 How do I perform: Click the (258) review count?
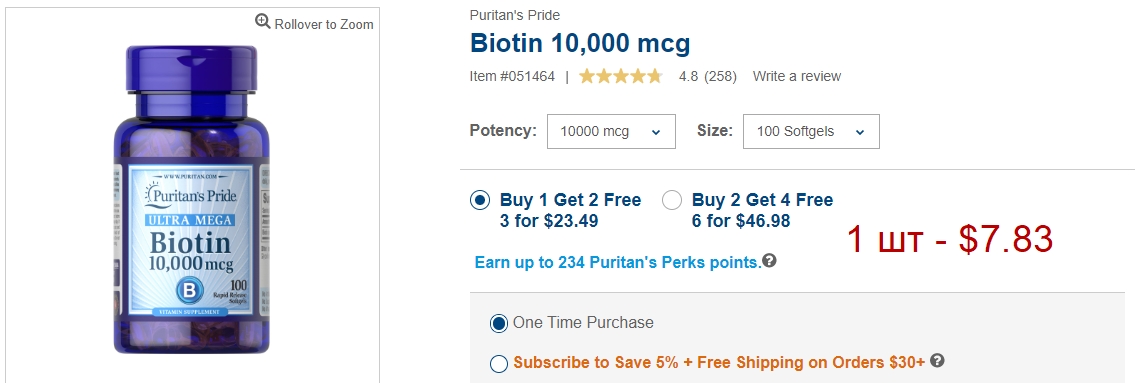[720, 76]
